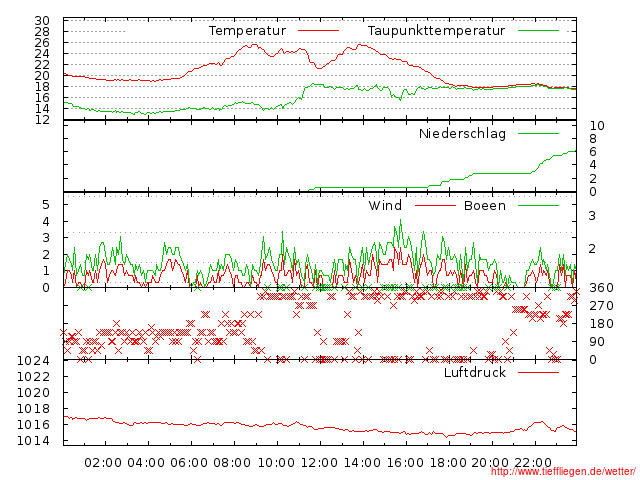Select the 16:00 time axis label
Viewport: 640px width, 480px height.
pyautogui.click(x=405, y=463)
